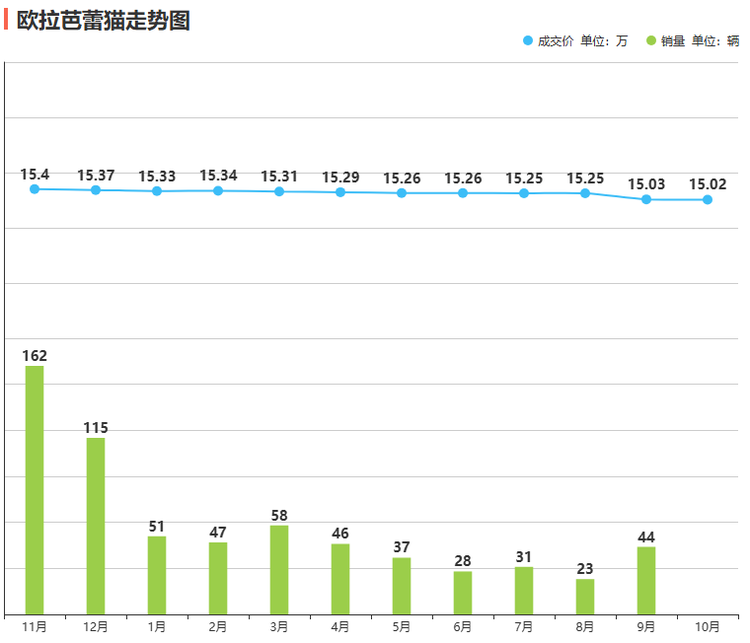The image size is (750, 643).
Task: Select the 2月 price point 15.34
Action: click(x=218, y=190)
